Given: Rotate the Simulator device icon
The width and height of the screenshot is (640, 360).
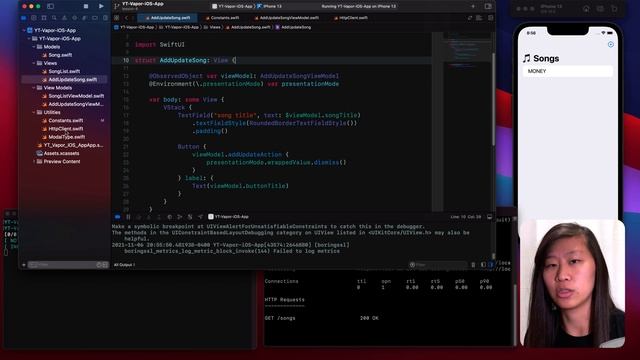Looking at the screenshot, I should coord(614,9).
